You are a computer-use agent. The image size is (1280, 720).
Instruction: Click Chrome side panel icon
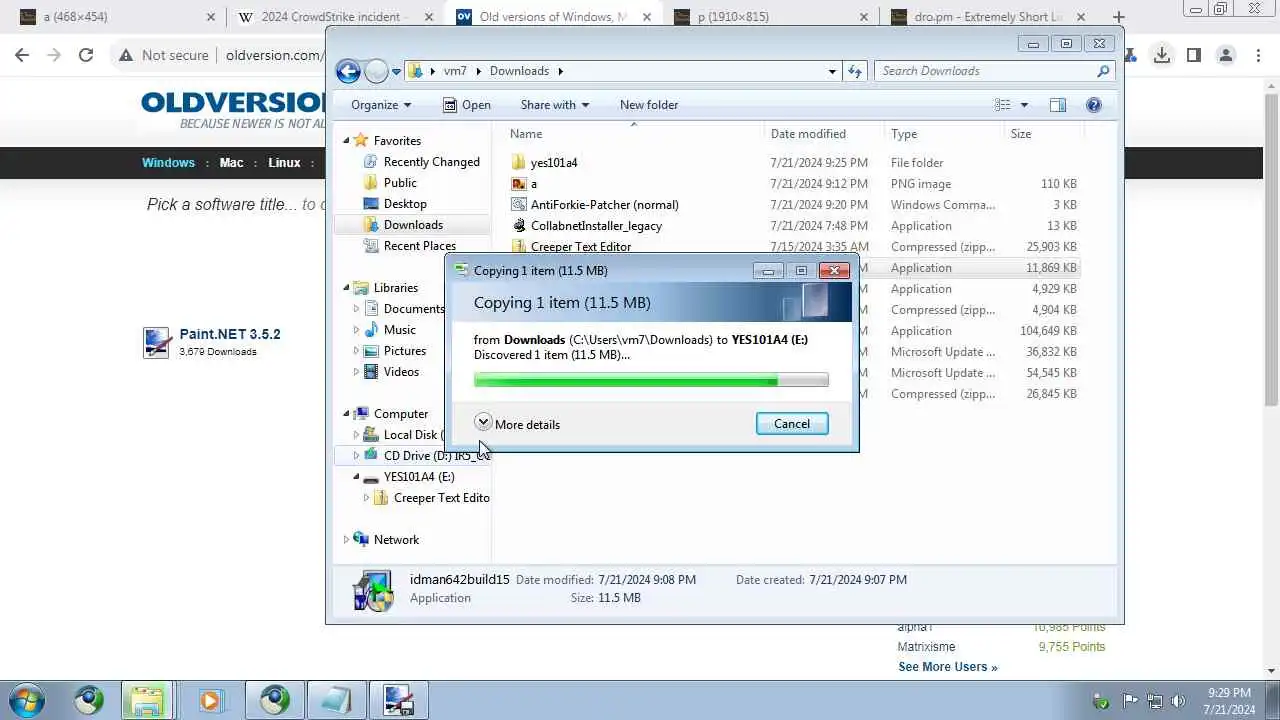[1193, 55]
